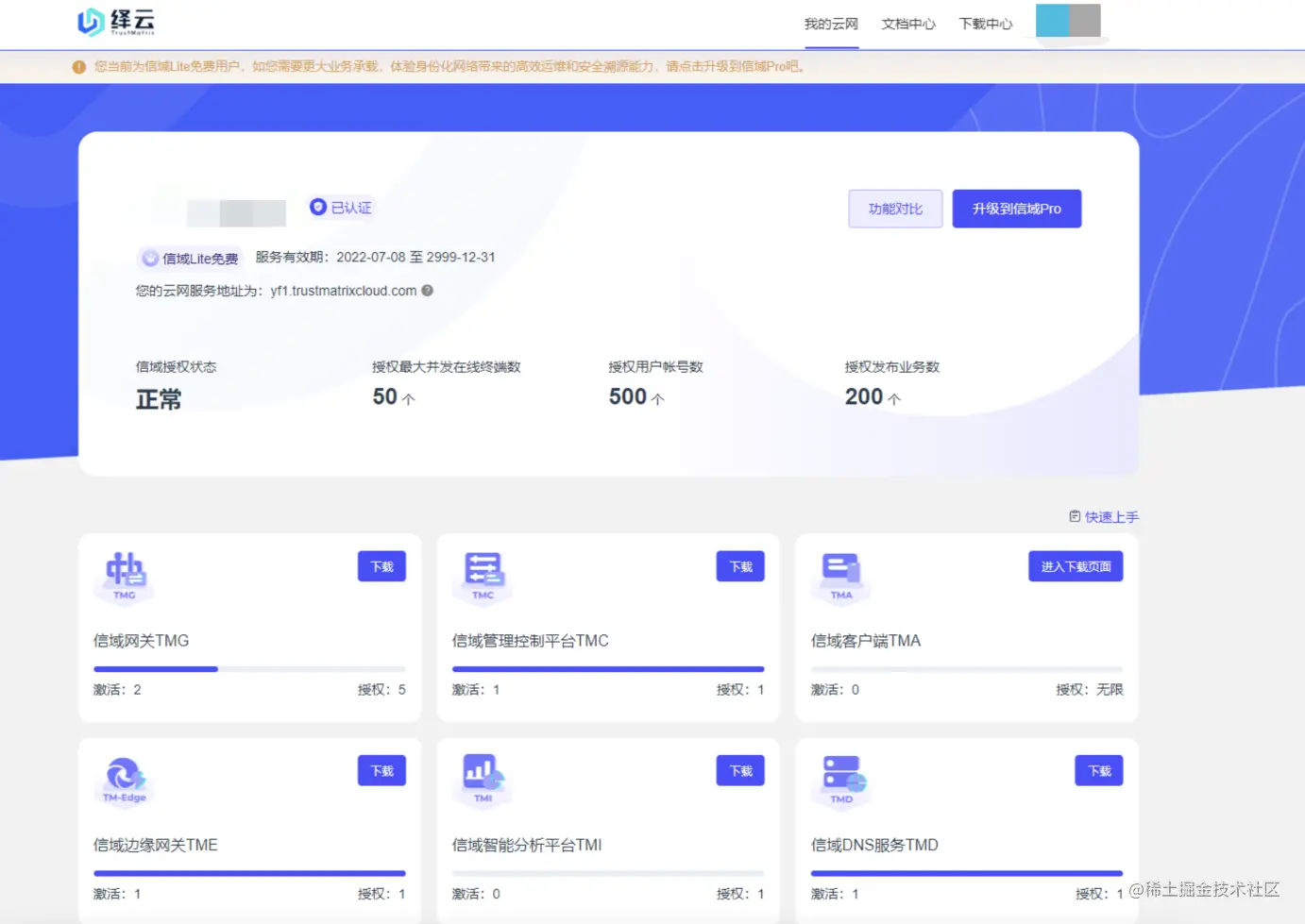The width and height of the screenshot is (1305, 924).
Task: Click the orange warning icon in banner
Action: (79, 67)
